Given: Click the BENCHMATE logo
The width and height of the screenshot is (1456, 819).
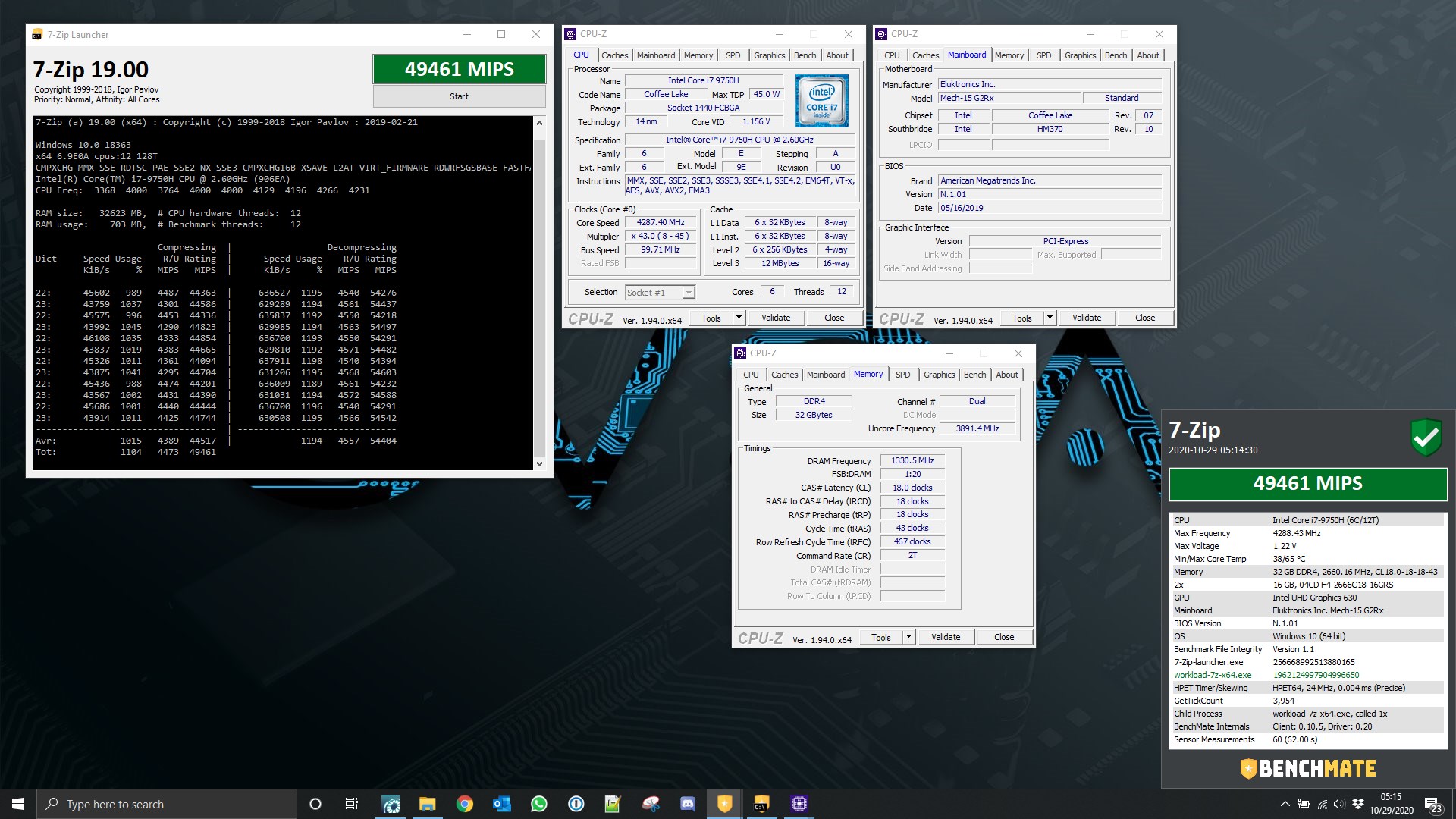Looking at the screenshot, I should [x=1308, y=768].
